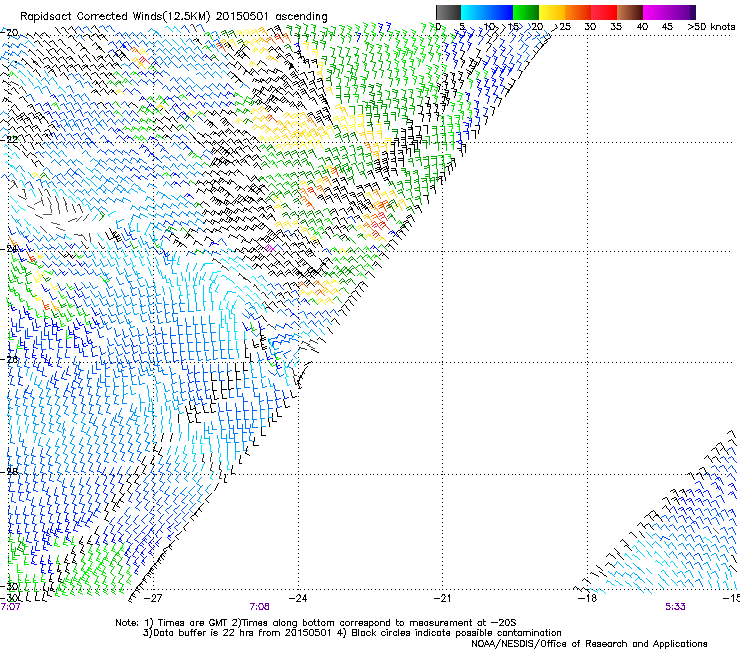Select the '10' legend speed label
The image size is (740, 650).
pyautogui.click(x=488, y=27)
